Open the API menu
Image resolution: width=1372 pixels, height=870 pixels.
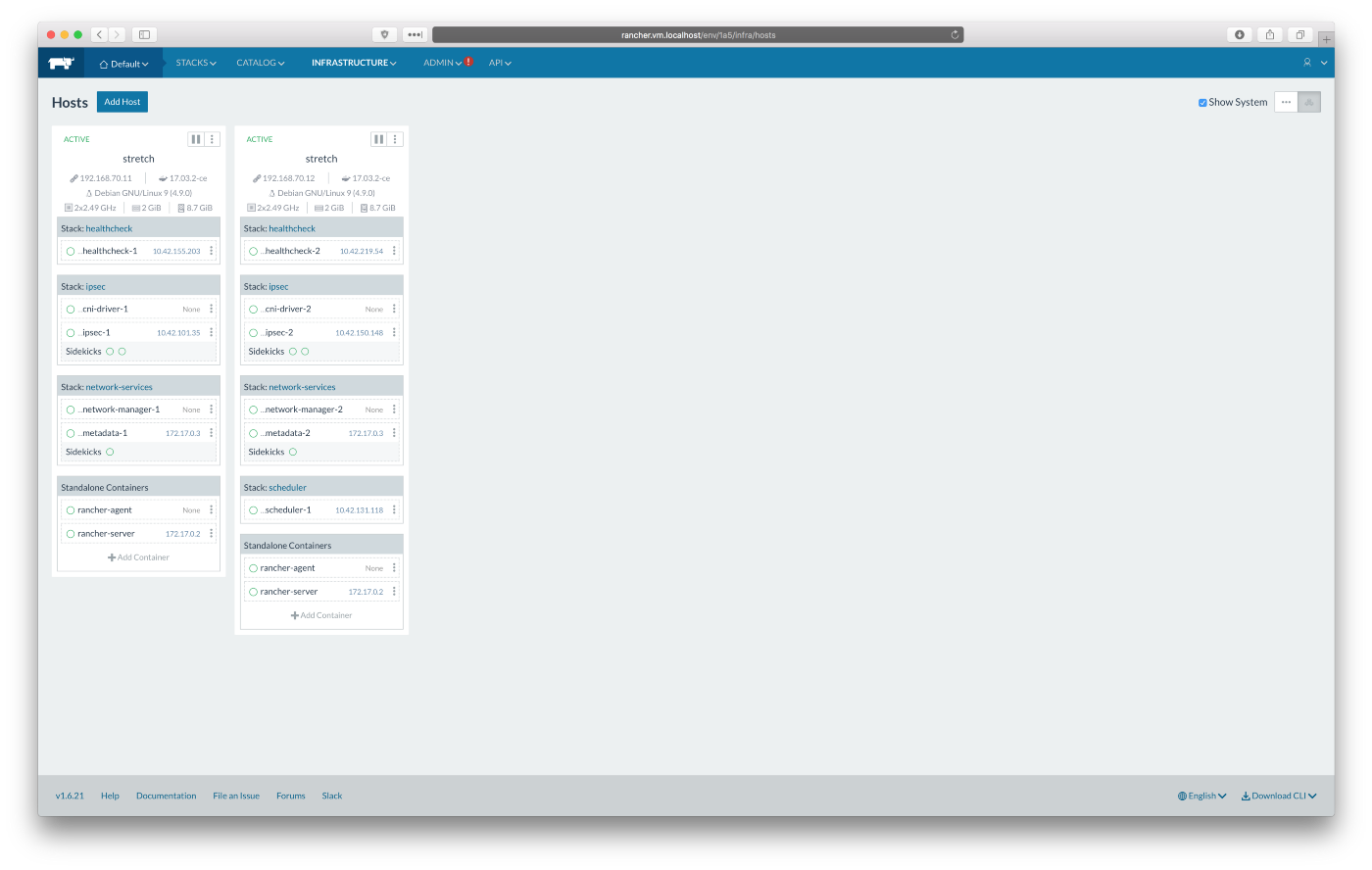tap(500, 63)
